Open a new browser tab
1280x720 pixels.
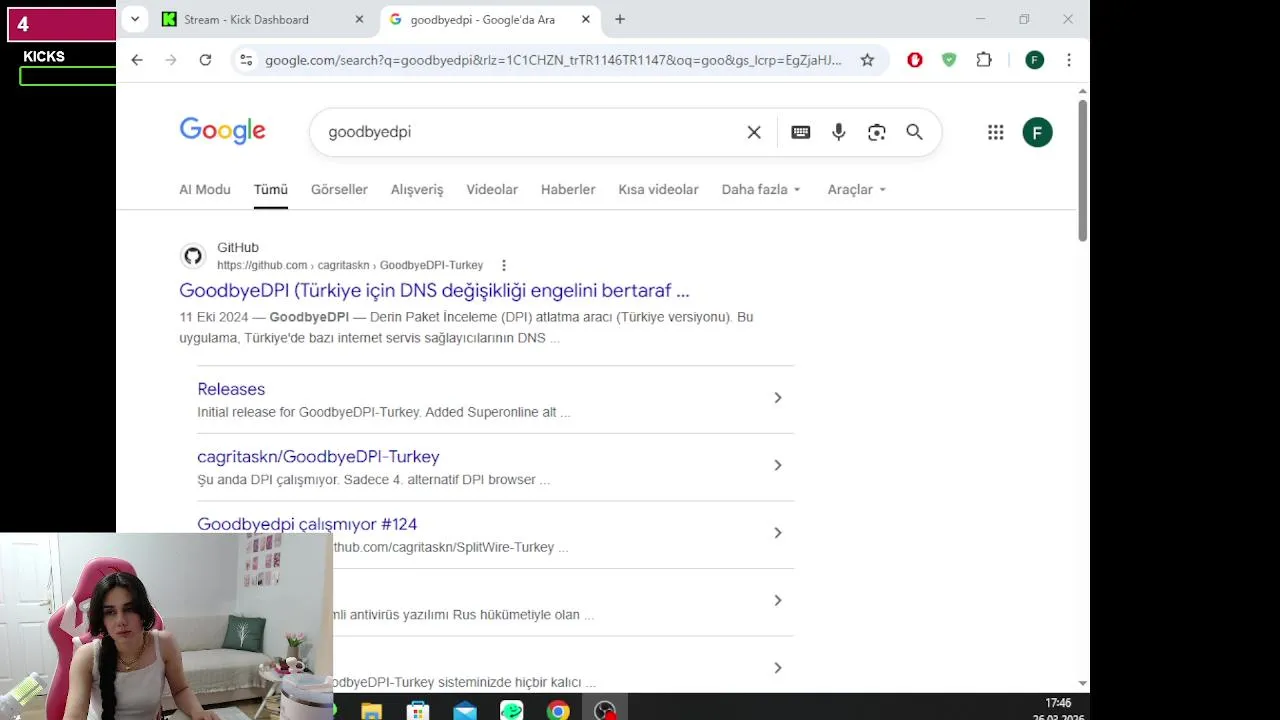coord(620,19)
